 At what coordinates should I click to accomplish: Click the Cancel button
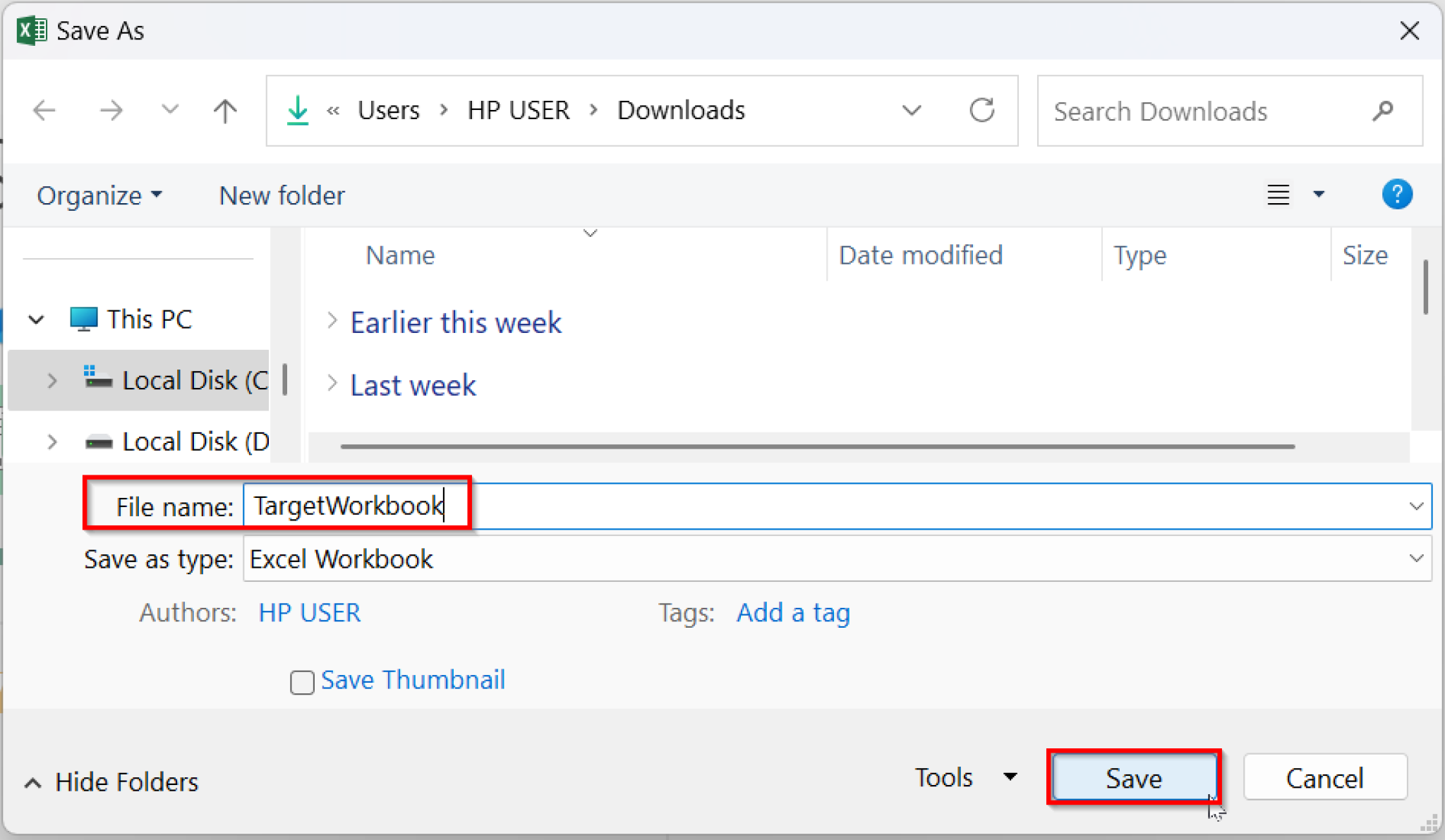pos(1325,778)
